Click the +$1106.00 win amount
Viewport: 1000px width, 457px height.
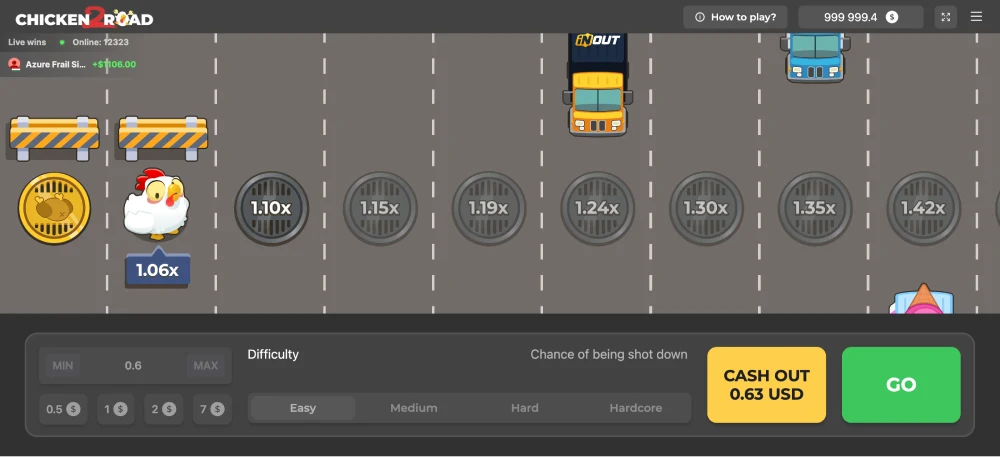click(x=114, y=64)
